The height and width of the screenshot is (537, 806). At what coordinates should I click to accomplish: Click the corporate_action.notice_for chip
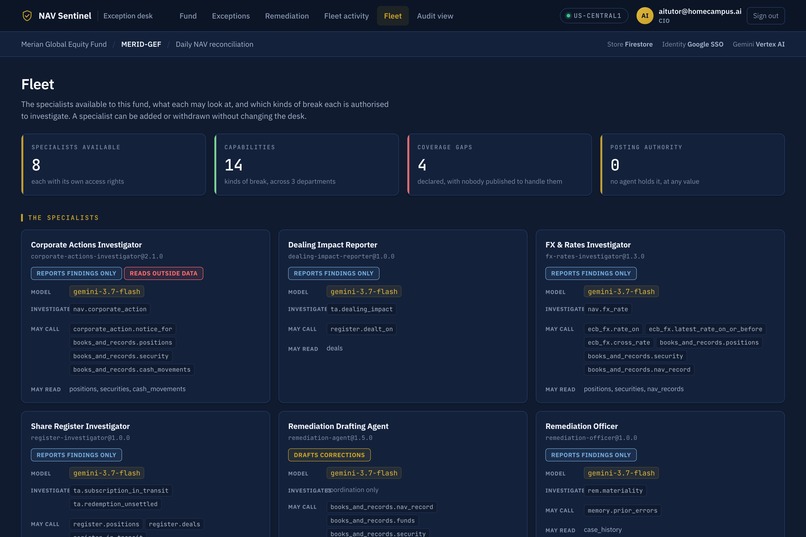122,329
